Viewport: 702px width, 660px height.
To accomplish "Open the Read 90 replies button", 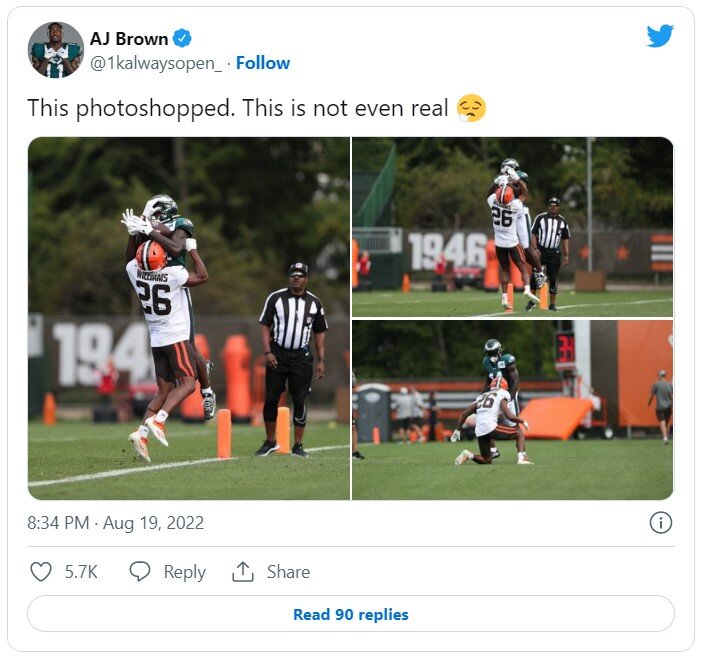I will [351, 614].
